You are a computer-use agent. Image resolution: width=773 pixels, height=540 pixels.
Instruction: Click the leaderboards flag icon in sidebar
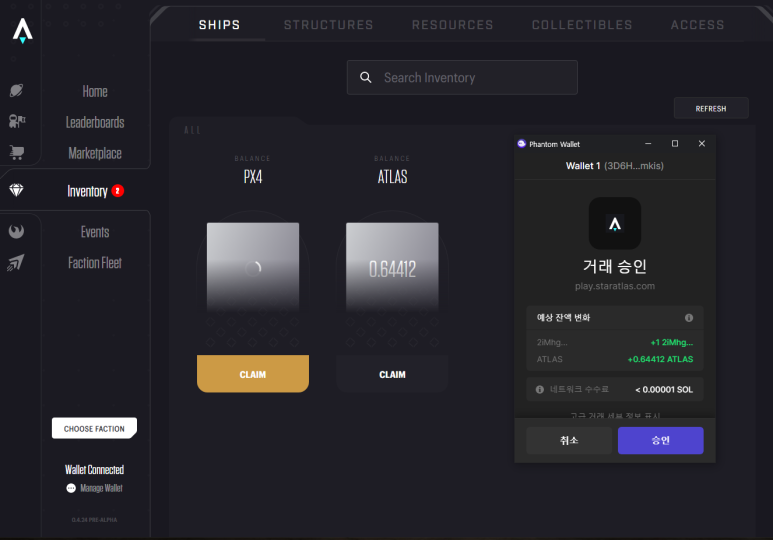coord(17,121)
